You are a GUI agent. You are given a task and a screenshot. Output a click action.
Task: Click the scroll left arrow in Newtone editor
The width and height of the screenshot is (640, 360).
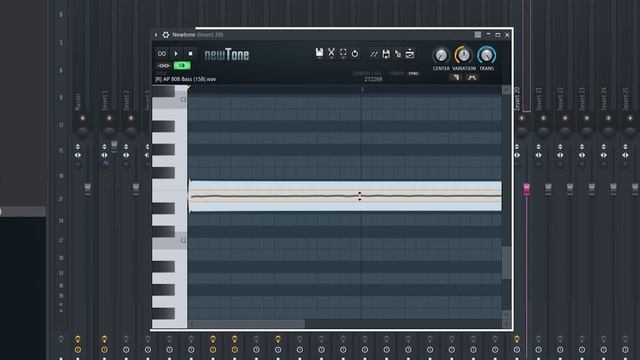pos(192,324)
